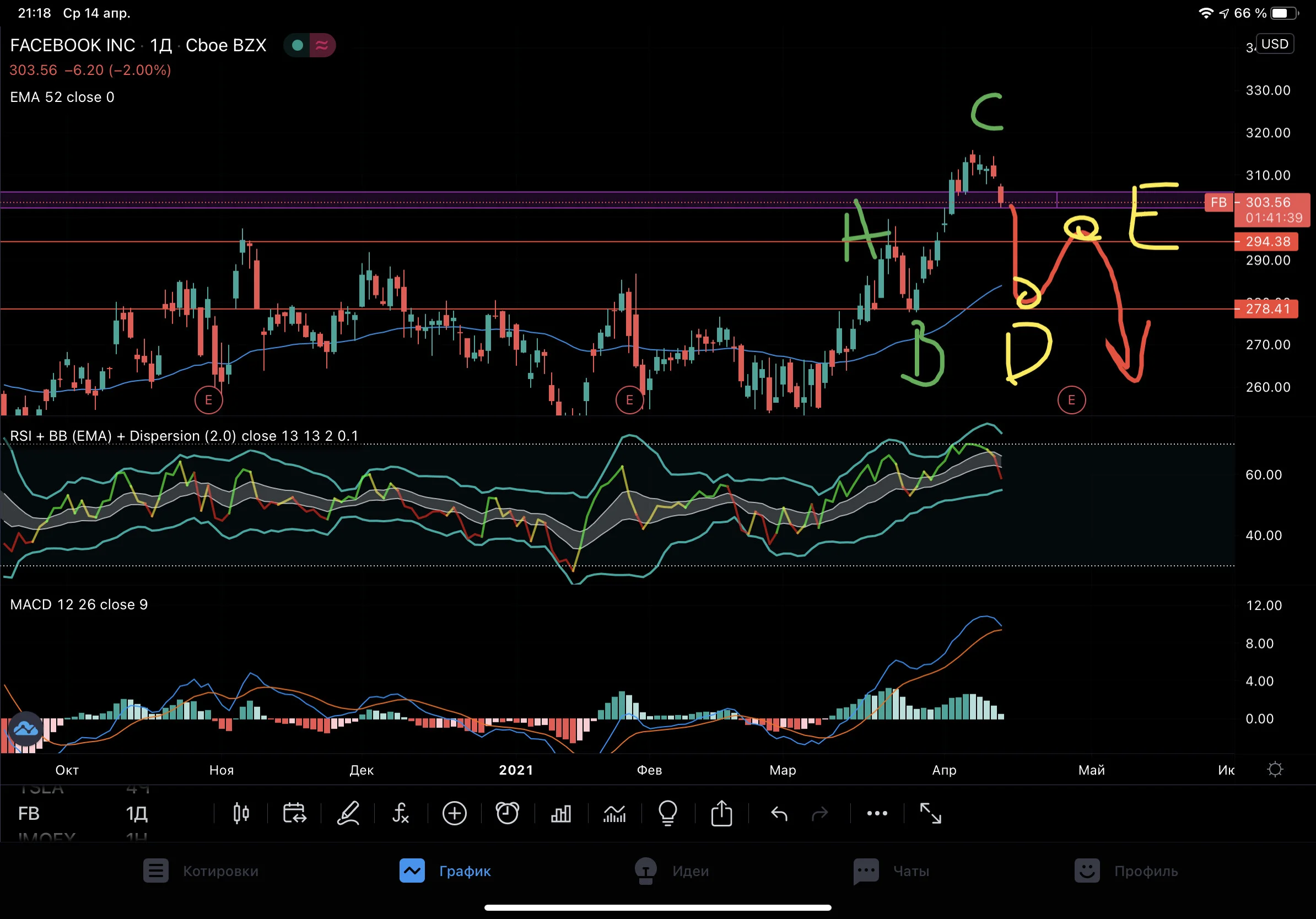Share the chart with the share icon
This screenshot has width=1316, height=919.
tap(721, 813)
